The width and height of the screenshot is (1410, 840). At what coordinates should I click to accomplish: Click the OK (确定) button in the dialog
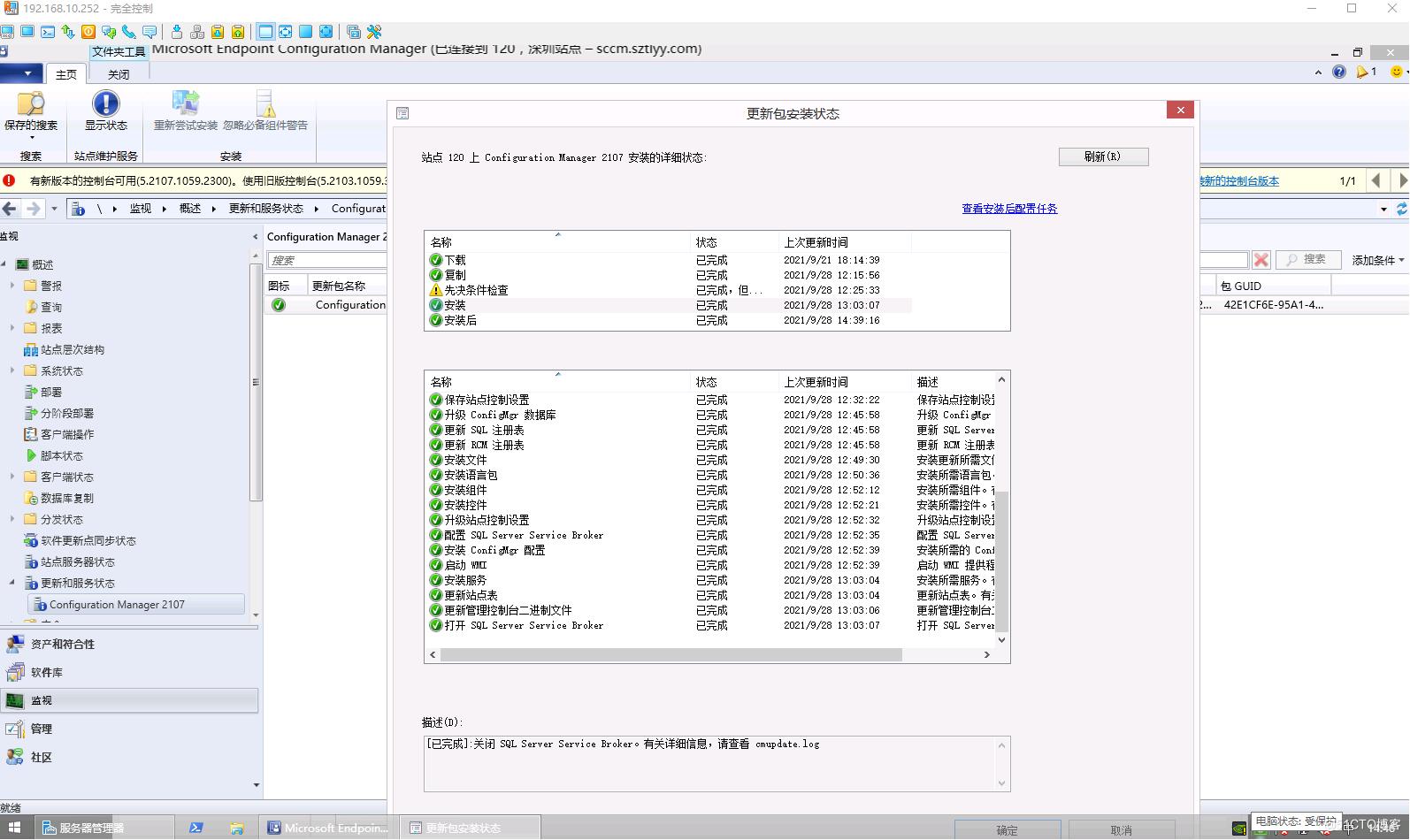[x=1008, y=830]
